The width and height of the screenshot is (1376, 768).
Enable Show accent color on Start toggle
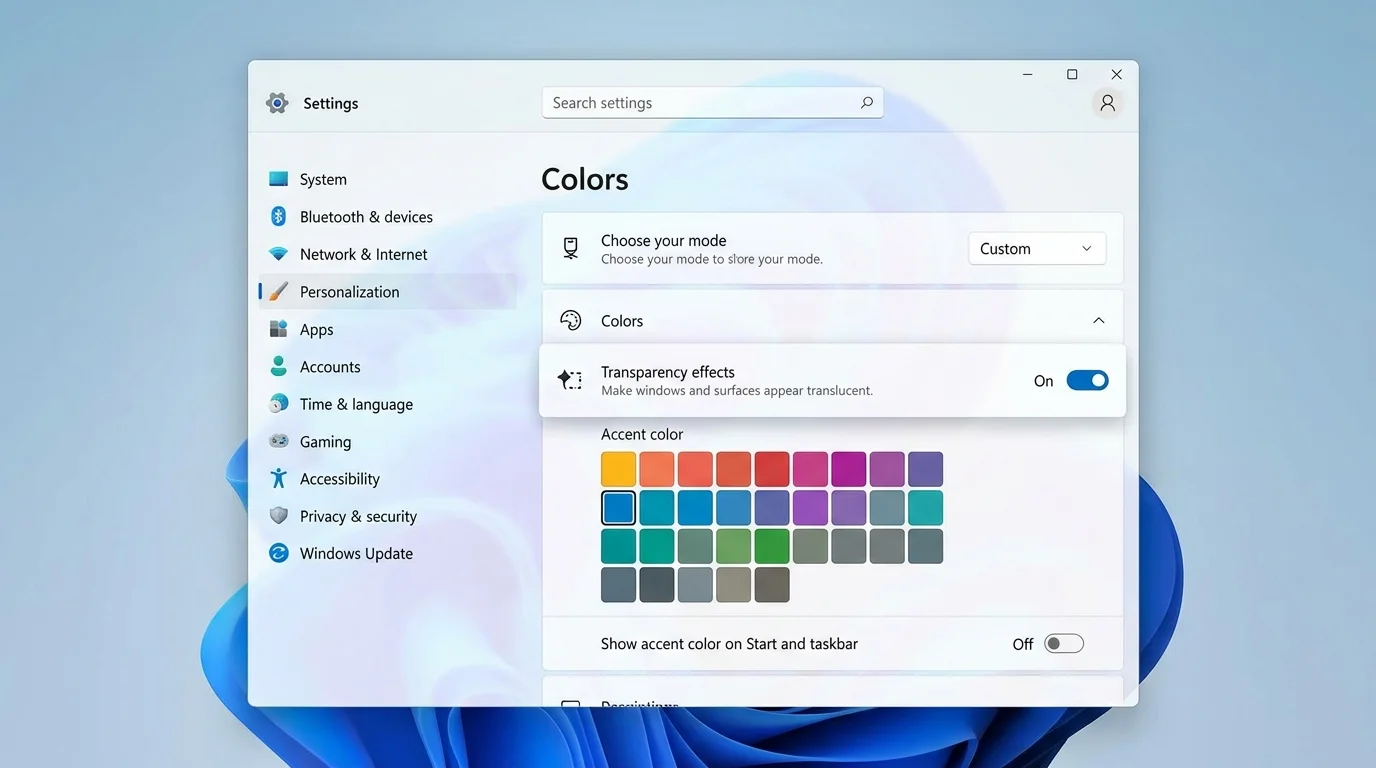(1064, 644)
